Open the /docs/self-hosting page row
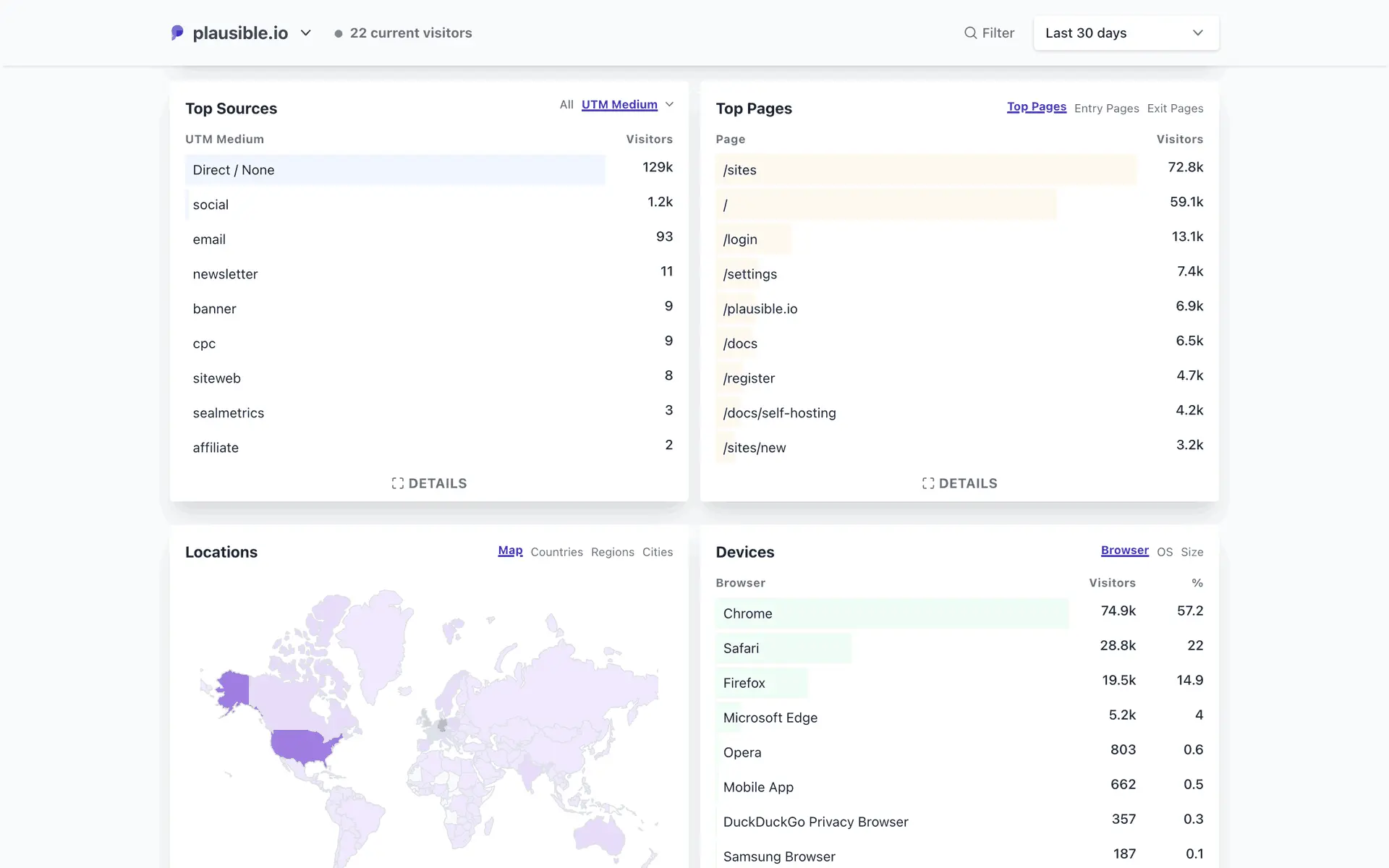The height and width of the screenshot is (868, 1389). coord(779,413)
